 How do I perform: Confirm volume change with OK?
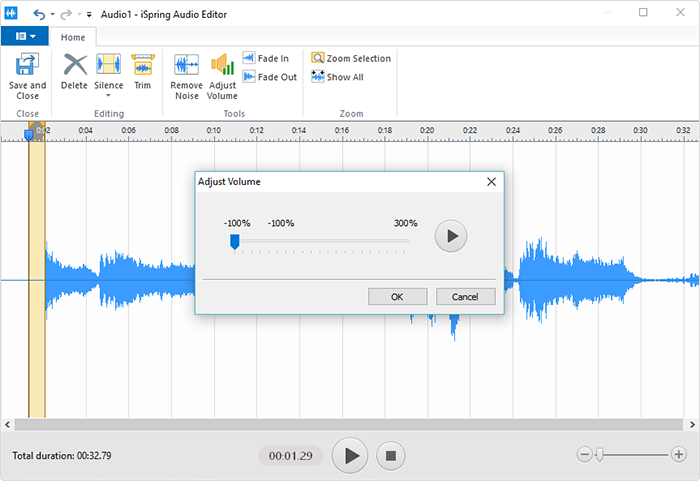[x=397, y=297]
